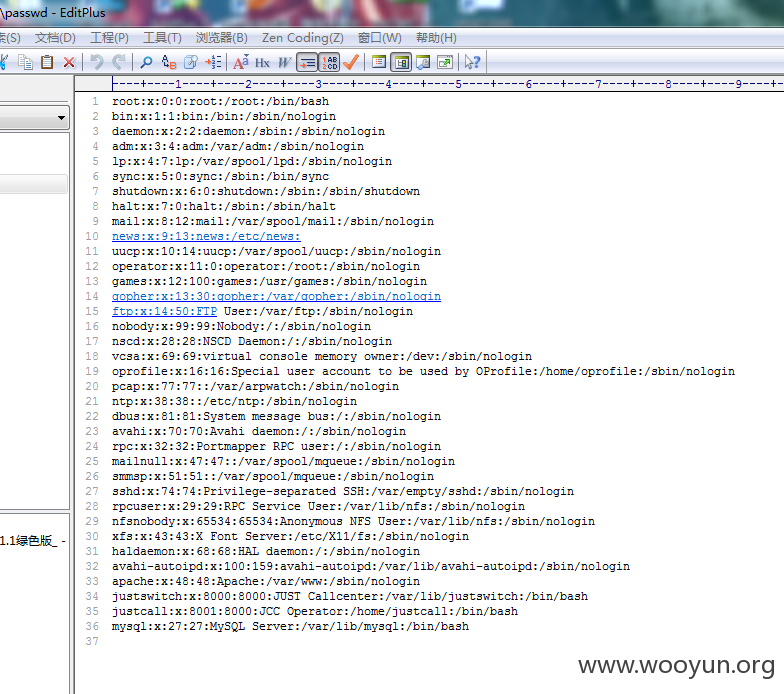The width and height of the screenshot is (784, 694).
Task: Open the 工具(T) menu
Action: tap(162, 38)
